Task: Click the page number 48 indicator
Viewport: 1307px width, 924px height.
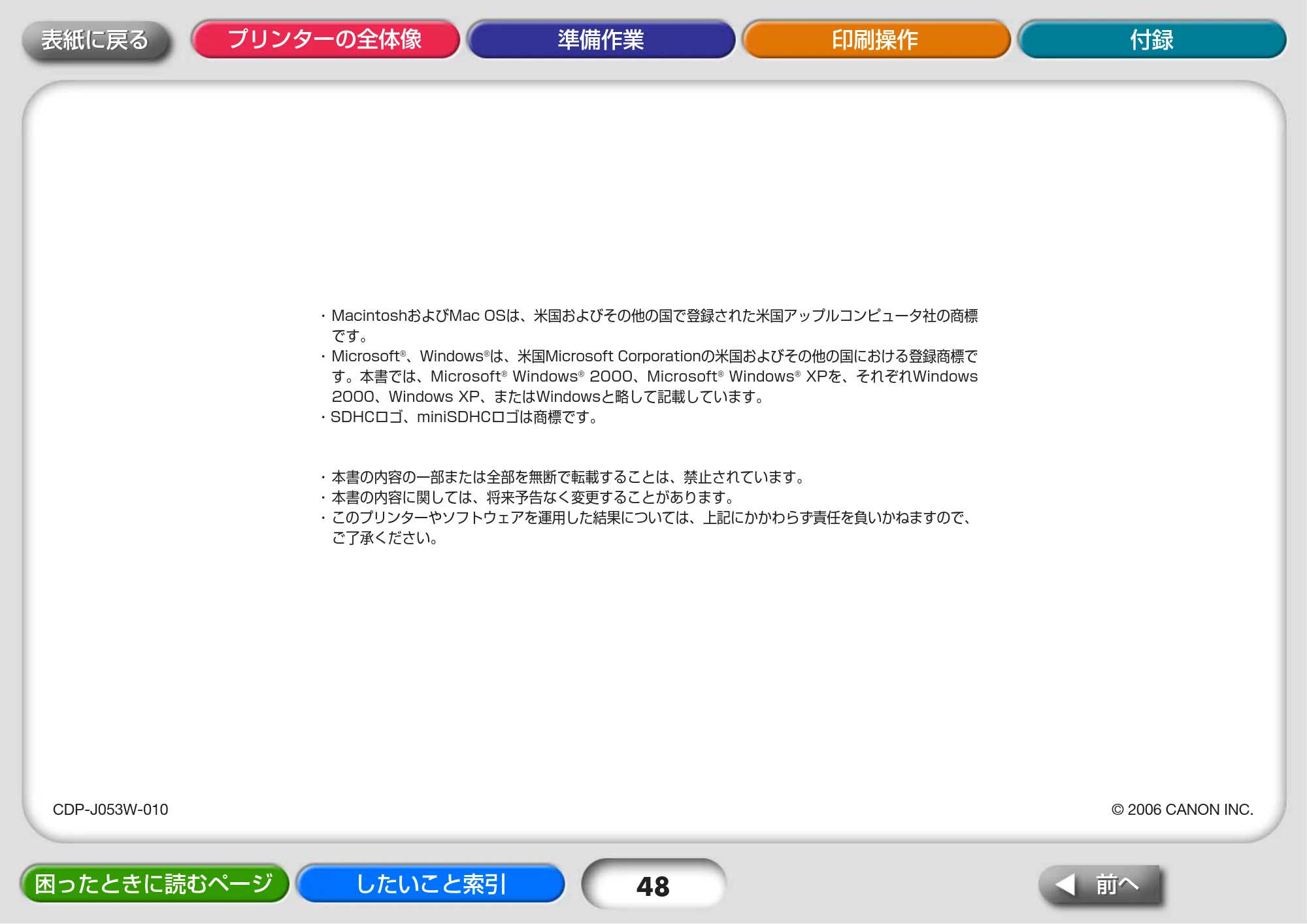Action: click(653, 885)
